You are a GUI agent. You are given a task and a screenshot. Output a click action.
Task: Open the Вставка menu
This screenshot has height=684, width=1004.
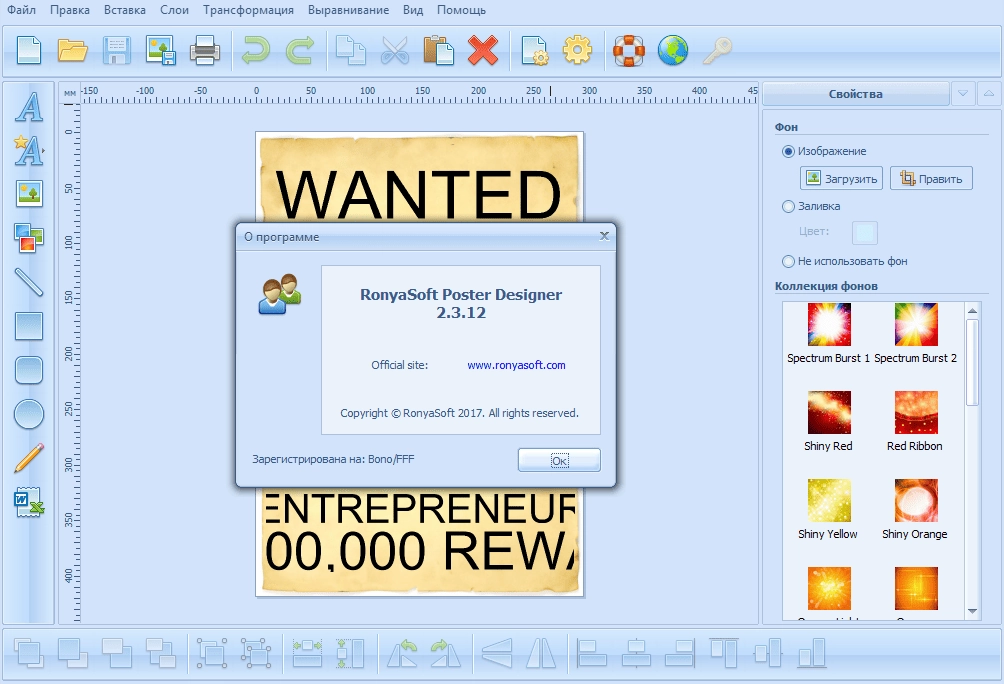124,10
